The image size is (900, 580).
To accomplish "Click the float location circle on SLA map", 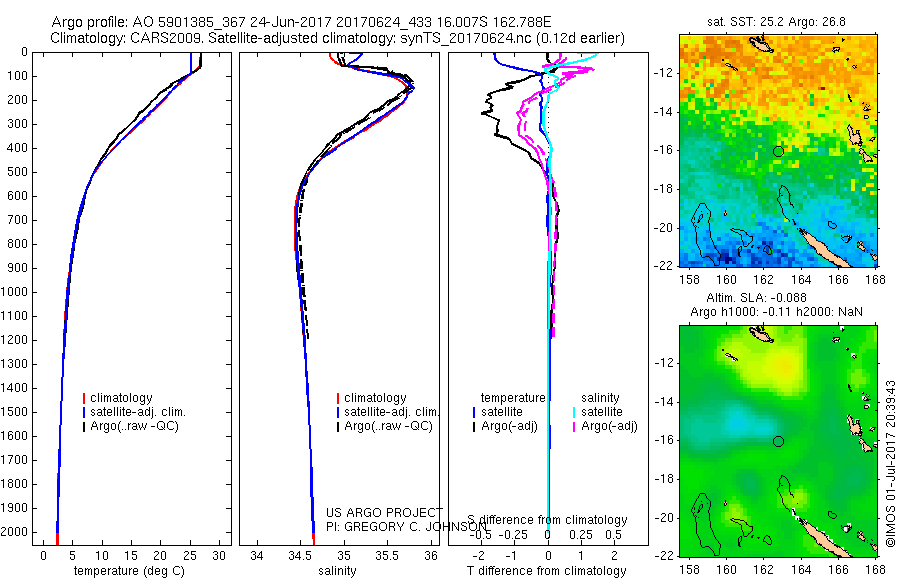I will (x=778, y=442).
